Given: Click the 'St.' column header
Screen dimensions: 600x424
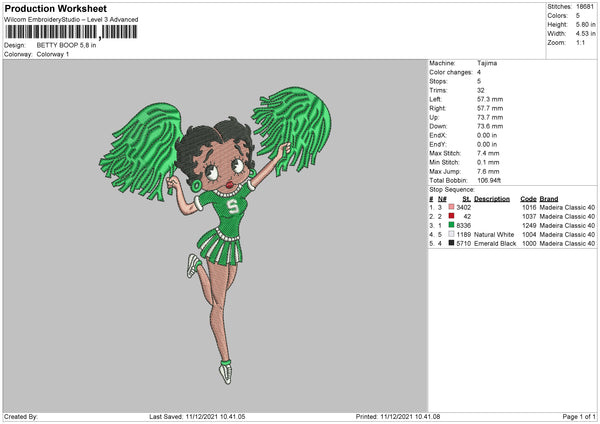Looking at the screenshot, I should [x=466, y=199].
